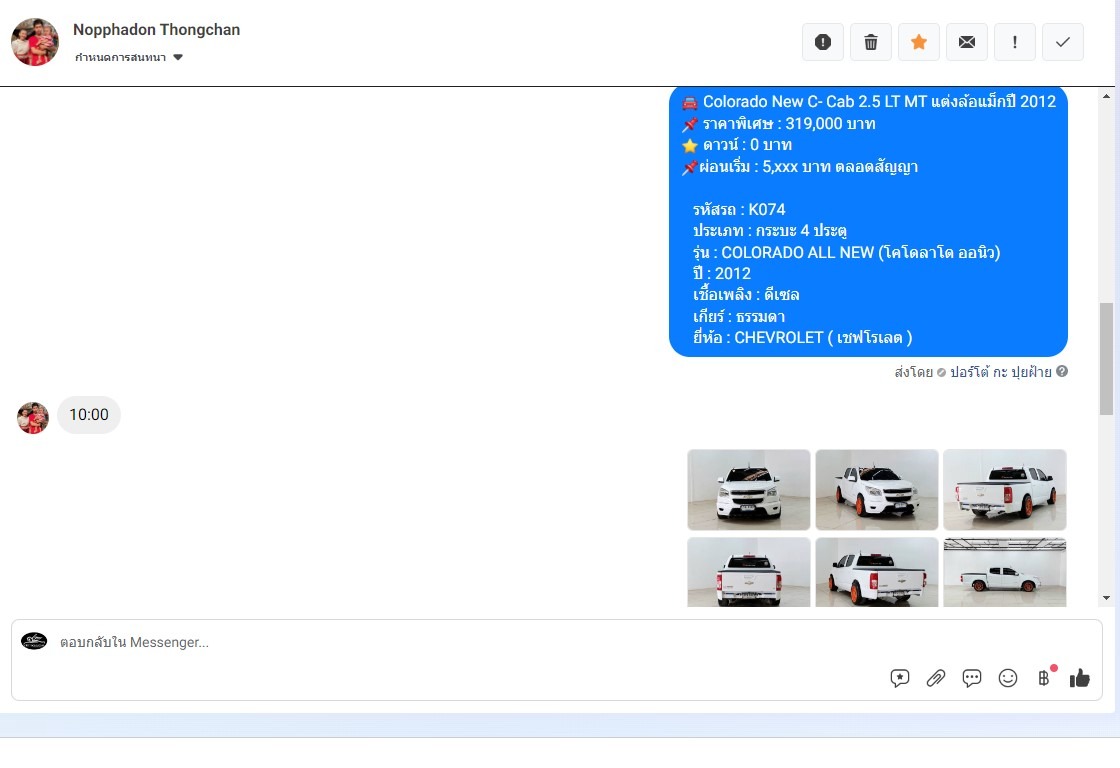Delete conversation with trash icon
The height and width of the screenshot is (768, 1120).
[x=870, y=42]
